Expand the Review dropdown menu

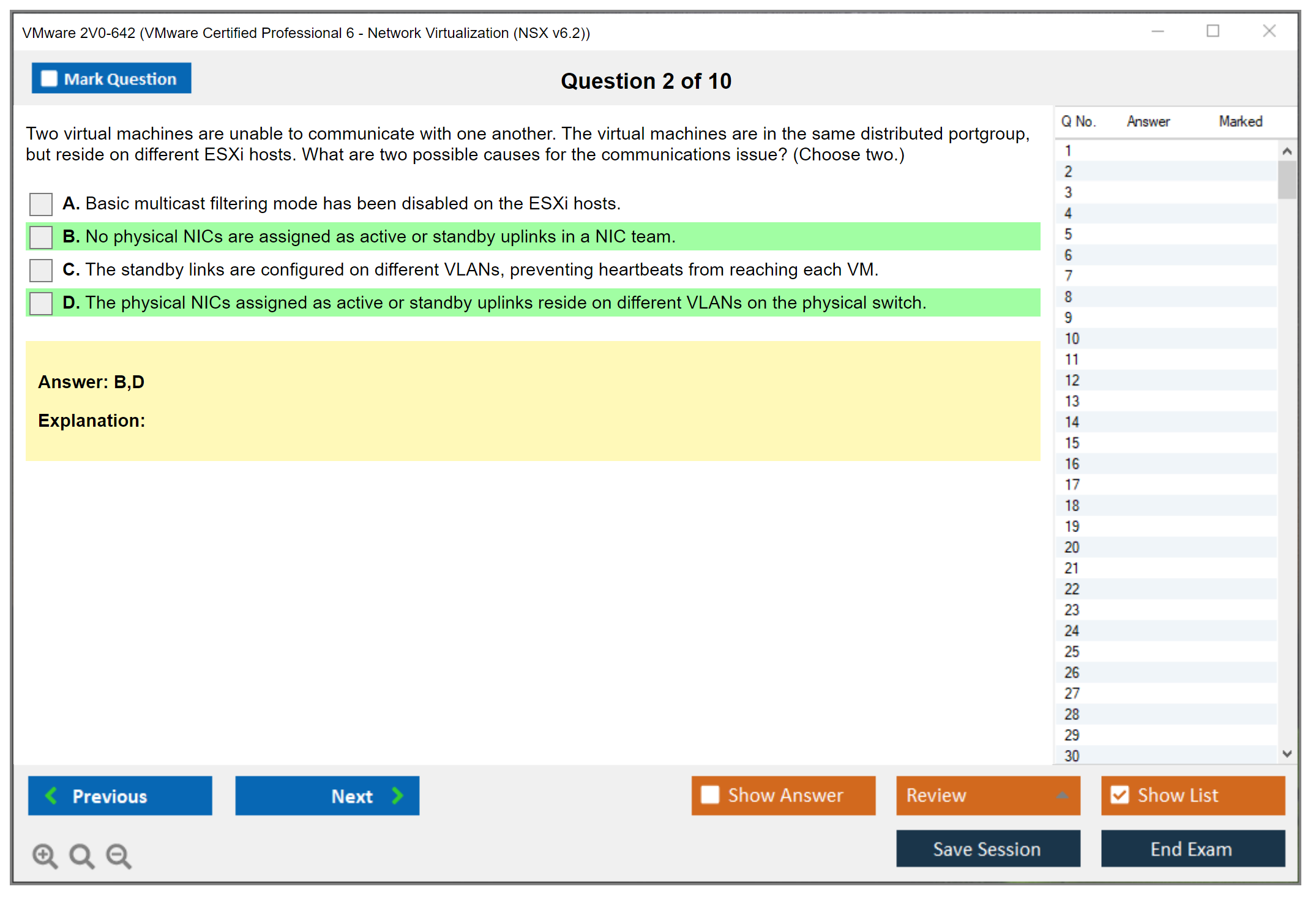tap(1062, 795)
